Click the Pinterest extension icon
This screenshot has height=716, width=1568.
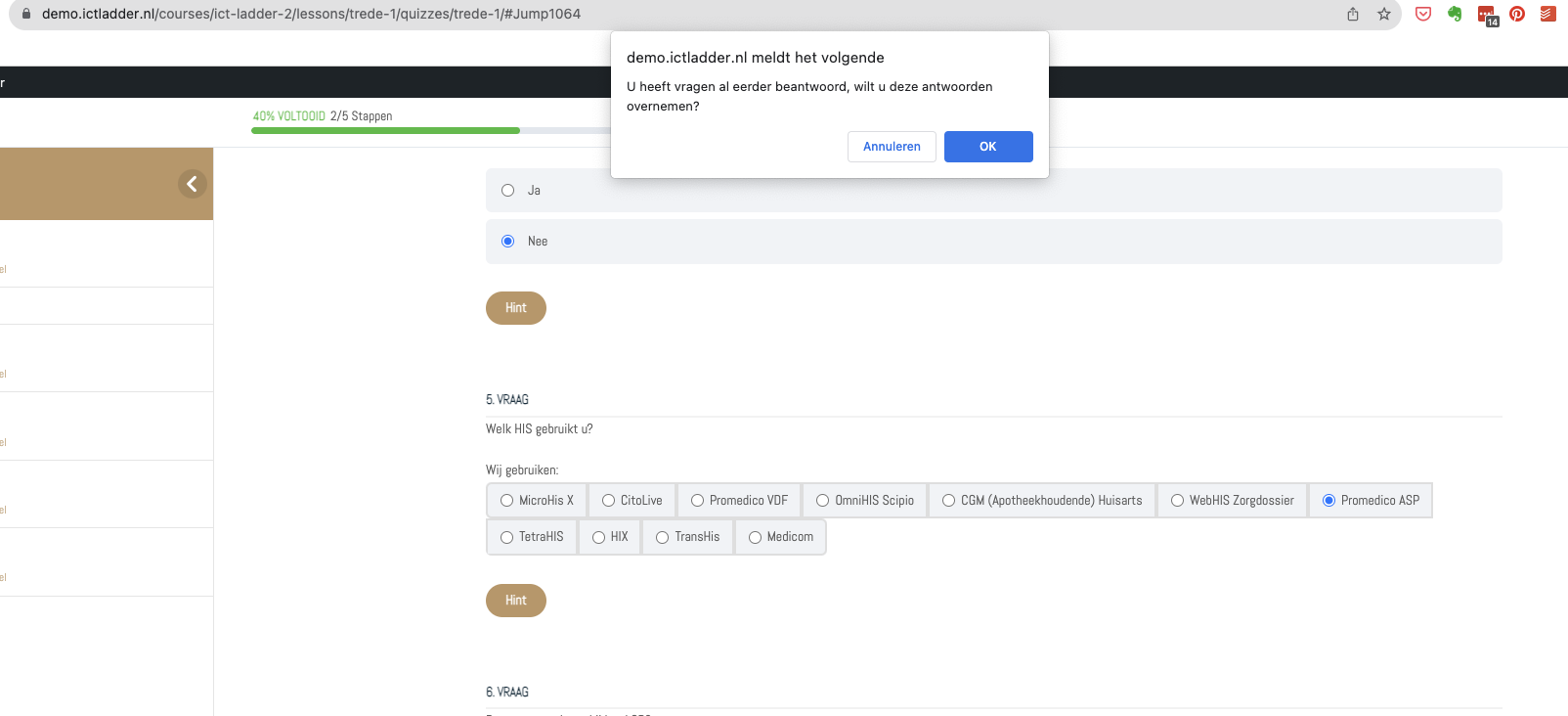pyautogui.click(x=1517, y=14)
